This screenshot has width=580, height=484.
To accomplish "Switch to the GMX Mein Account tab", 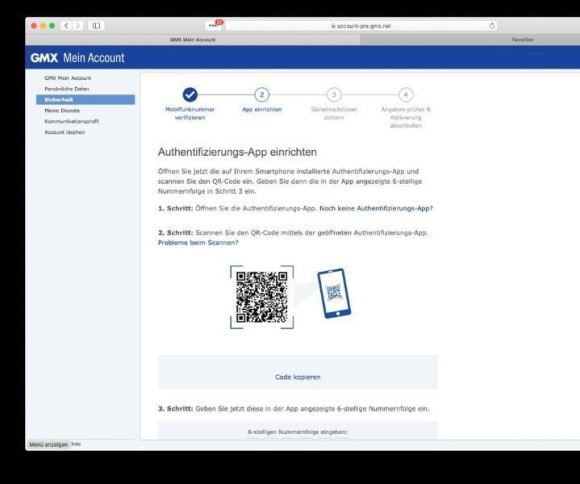I will (193, 40).
